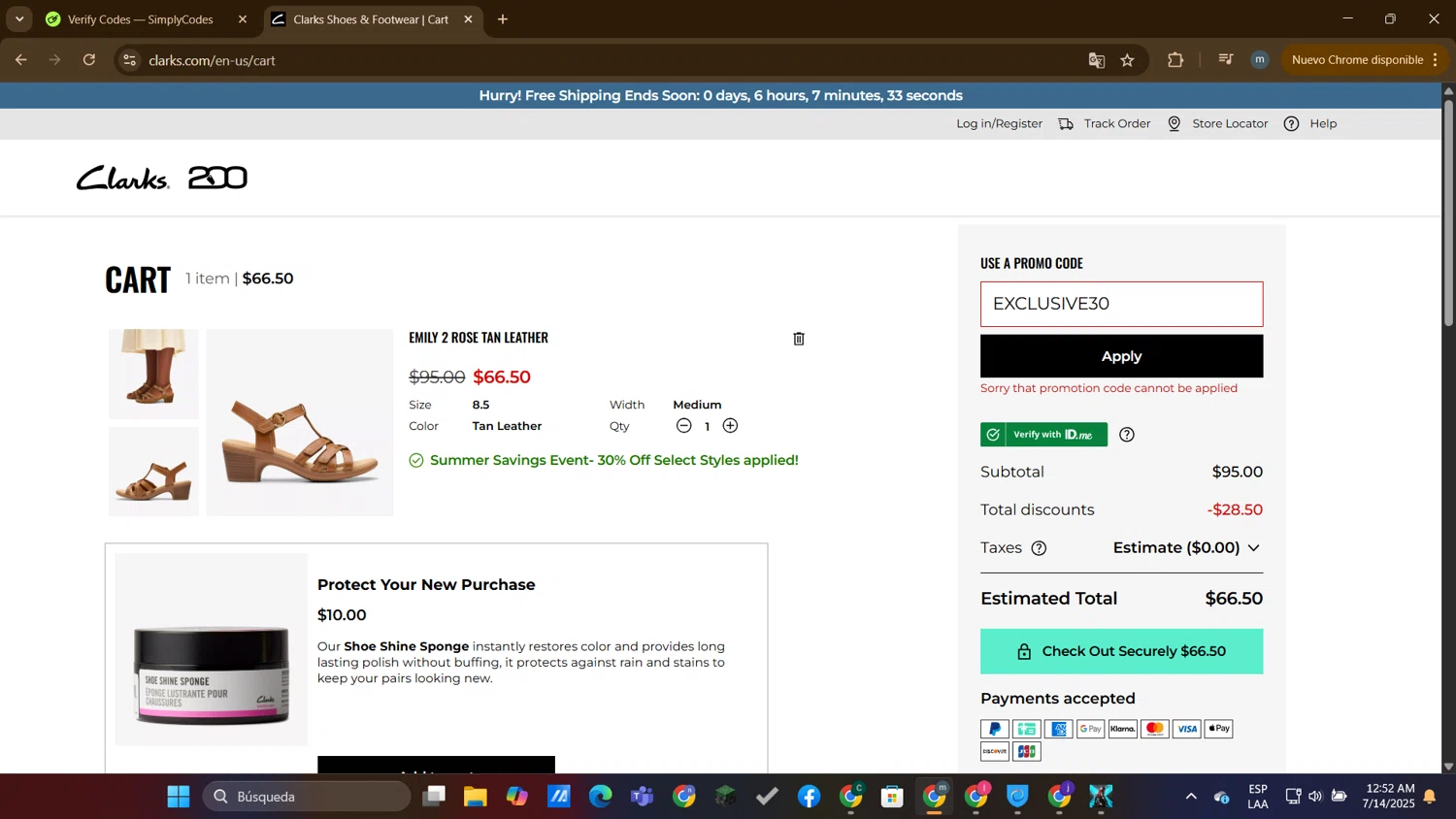
Task: Click the page vertical scrollbar
Action: coord(1448,213)
